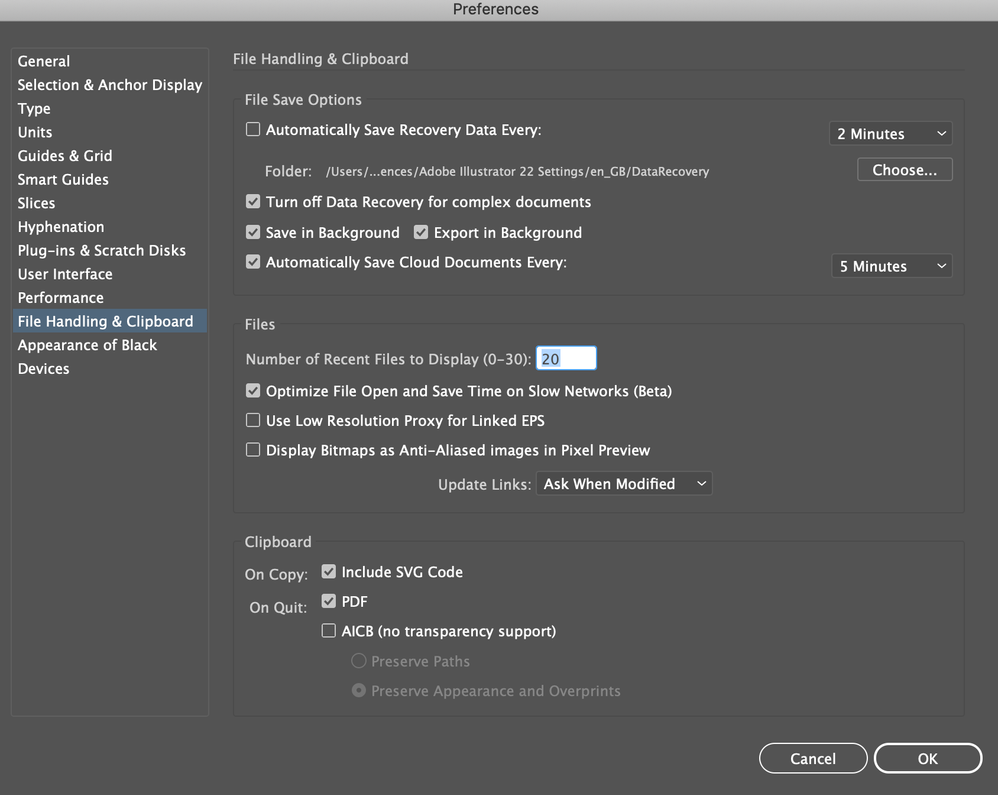Disable Export in Background option
The height and width of the screenshot is (795, 998).
click(x=421, y=233)
